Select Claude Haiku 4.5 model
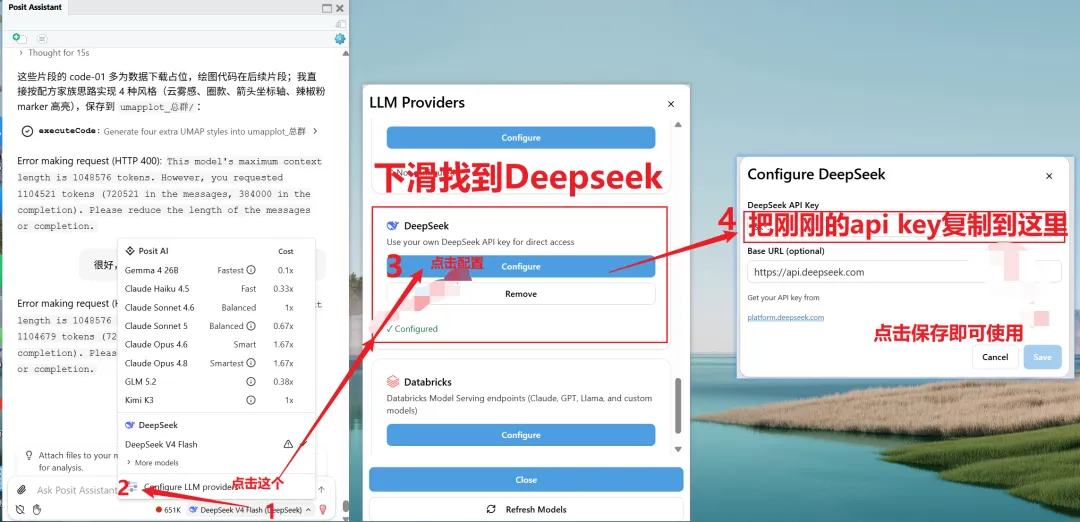 coord(216,289)
